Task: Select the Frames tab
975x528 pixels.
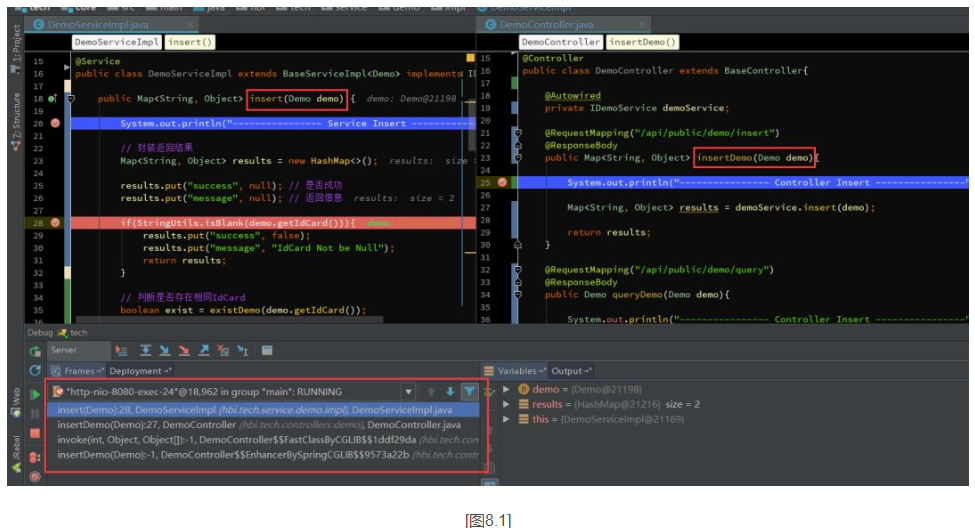Action: pyautogui.click(x=77, y=371)
